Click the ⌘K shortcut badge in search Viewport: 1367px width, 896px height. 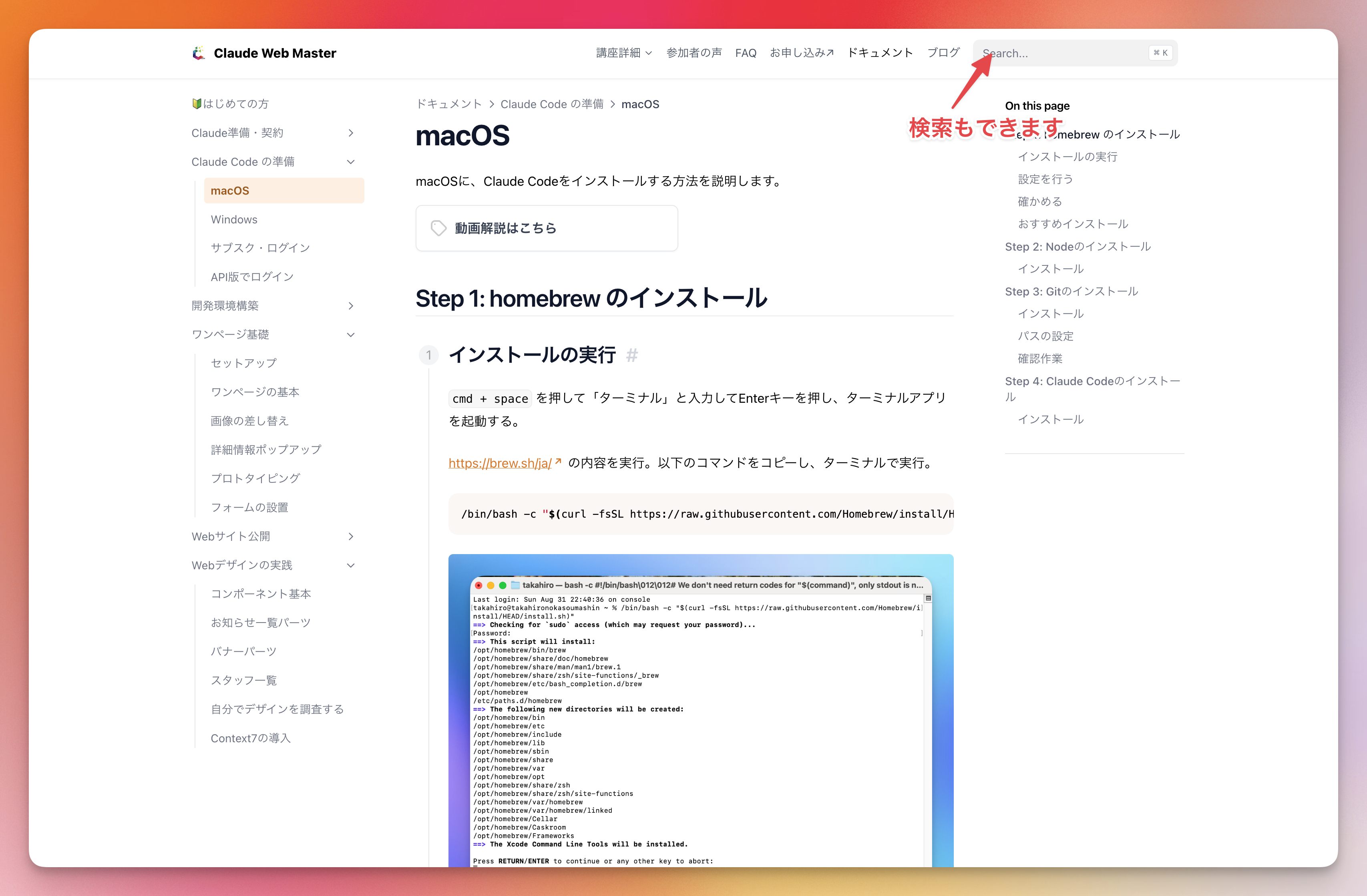1160,53
